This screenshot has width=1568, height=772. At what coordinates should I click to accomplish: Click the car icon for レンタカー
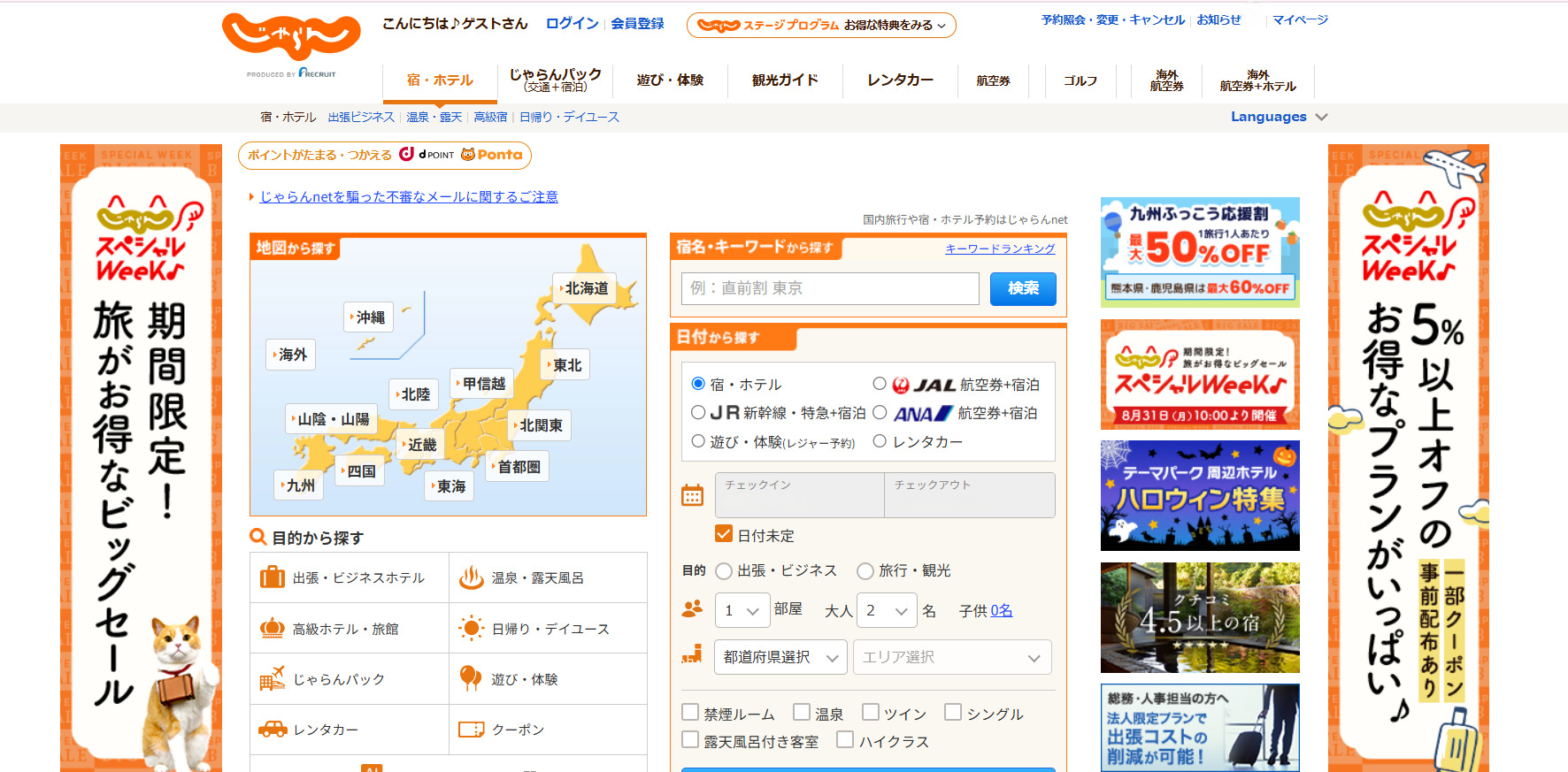point(273,729)
